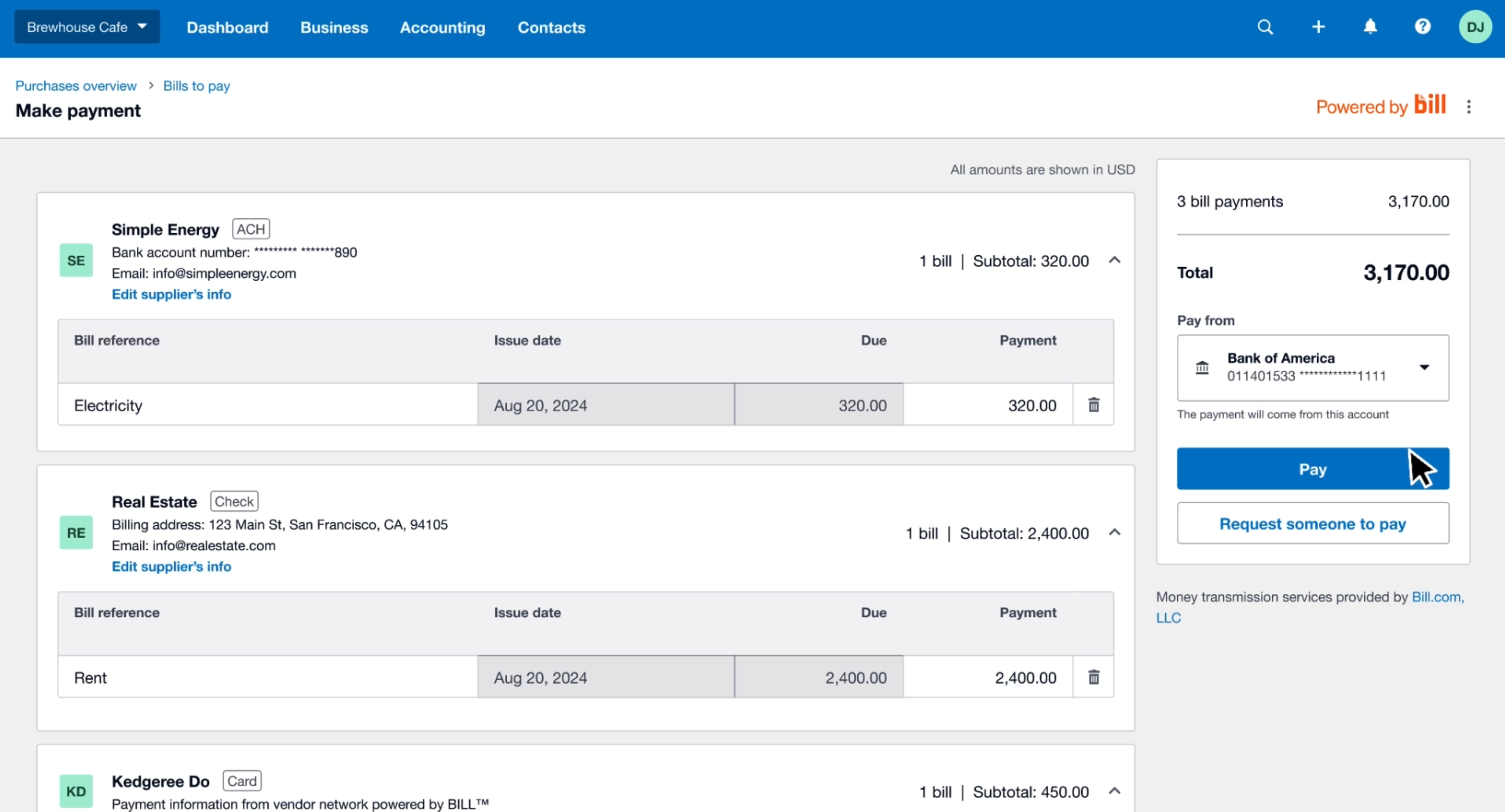Click the Electricity due amount 320.00
This screenshot has height=812, width=1505.
[819, 405]
